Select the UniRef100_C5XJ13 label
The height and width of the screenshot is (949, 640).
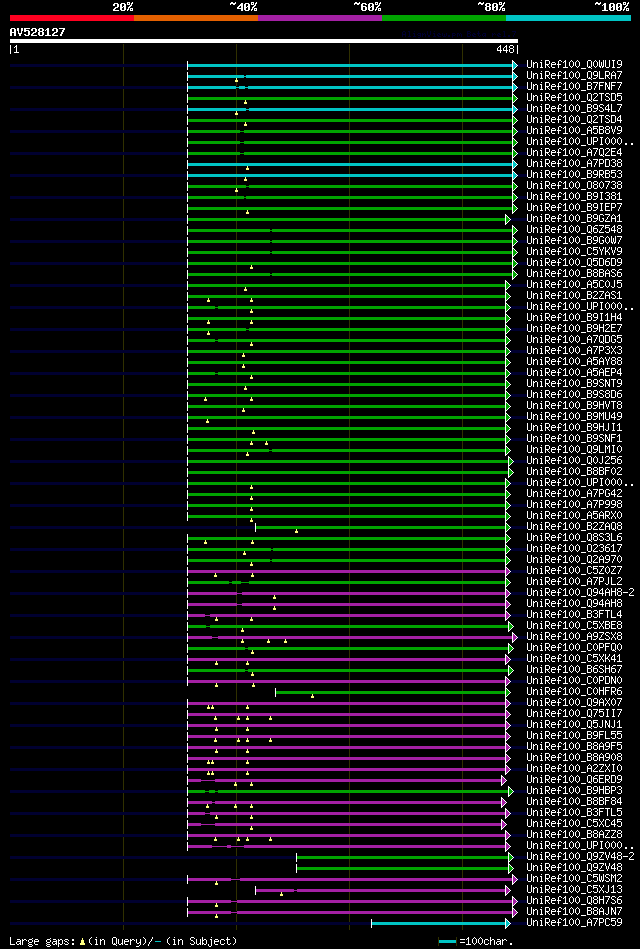pyautogui.click(x=575, y=890)
